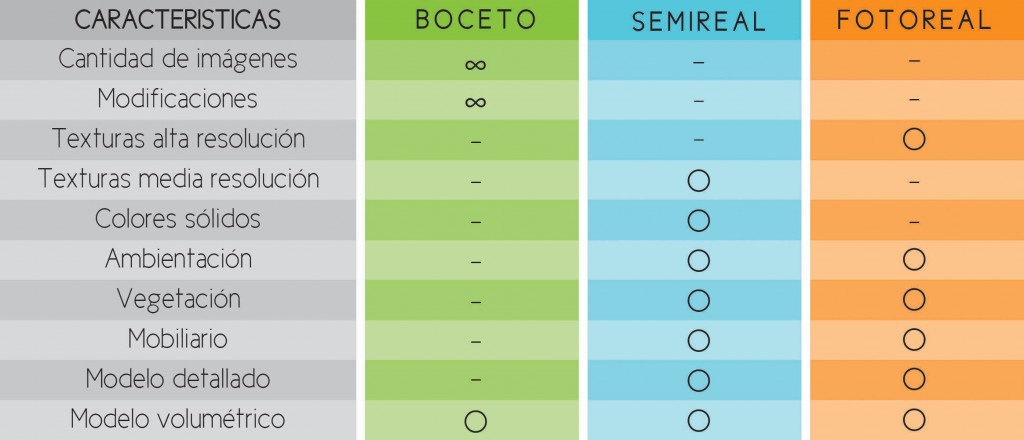This screenshot has width=1024, height=440.
Task: Click Boceto circle in Modelo volumétrico row
Action: point(476,420)
